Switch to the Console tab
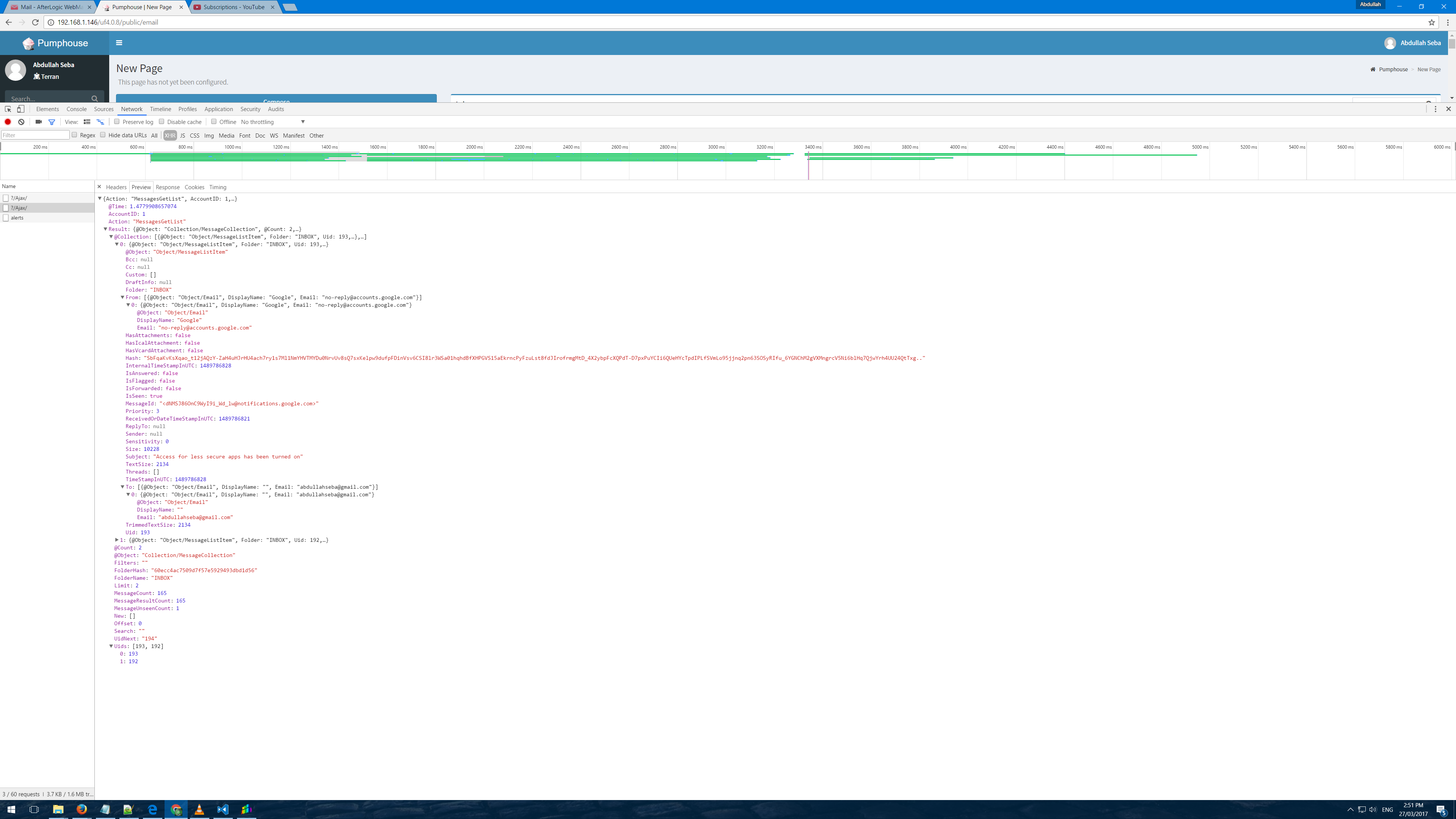 pyautogui.click(x=76, y=109)
